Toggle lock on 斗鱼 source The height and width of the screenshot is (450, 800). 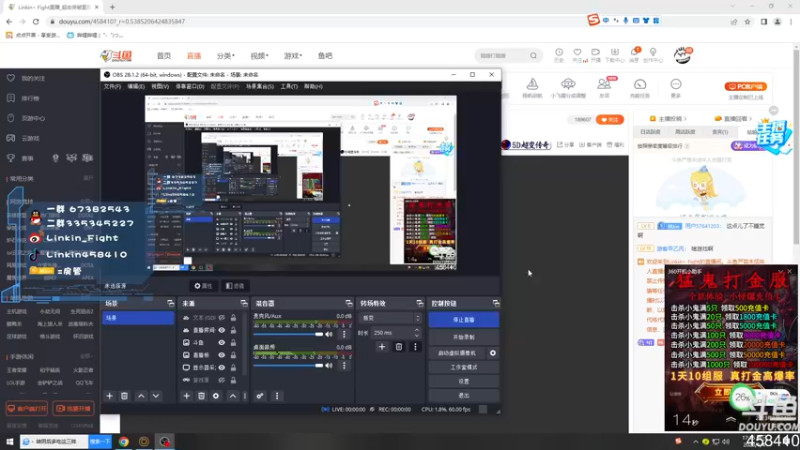pyautogui.click(x=233, y=343)
